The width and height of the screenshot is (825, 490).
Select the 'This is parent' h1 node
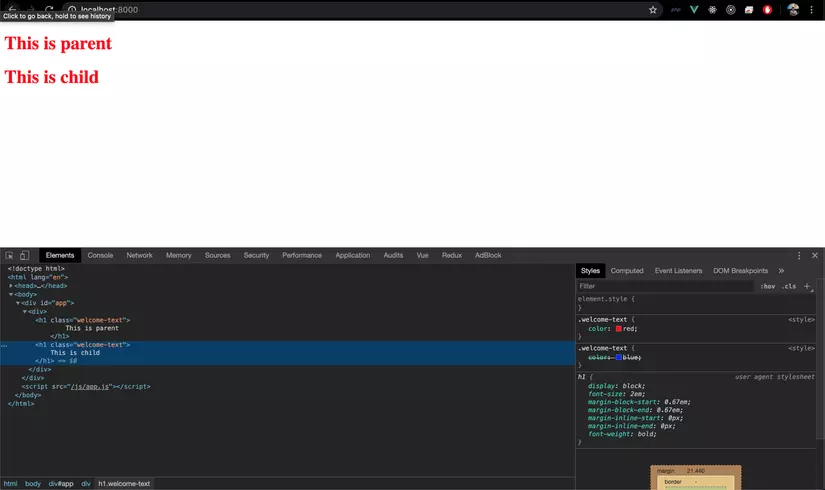(x=83, y=320)
